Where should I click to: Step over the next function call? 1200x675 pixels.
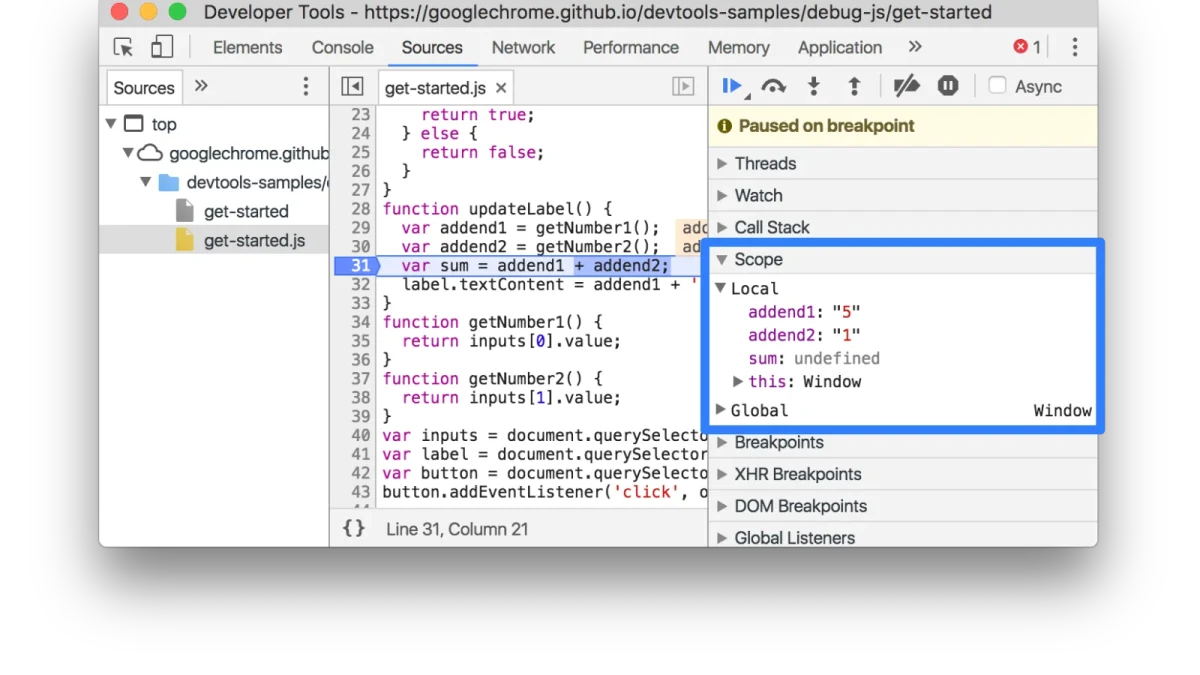coord(773,87)
